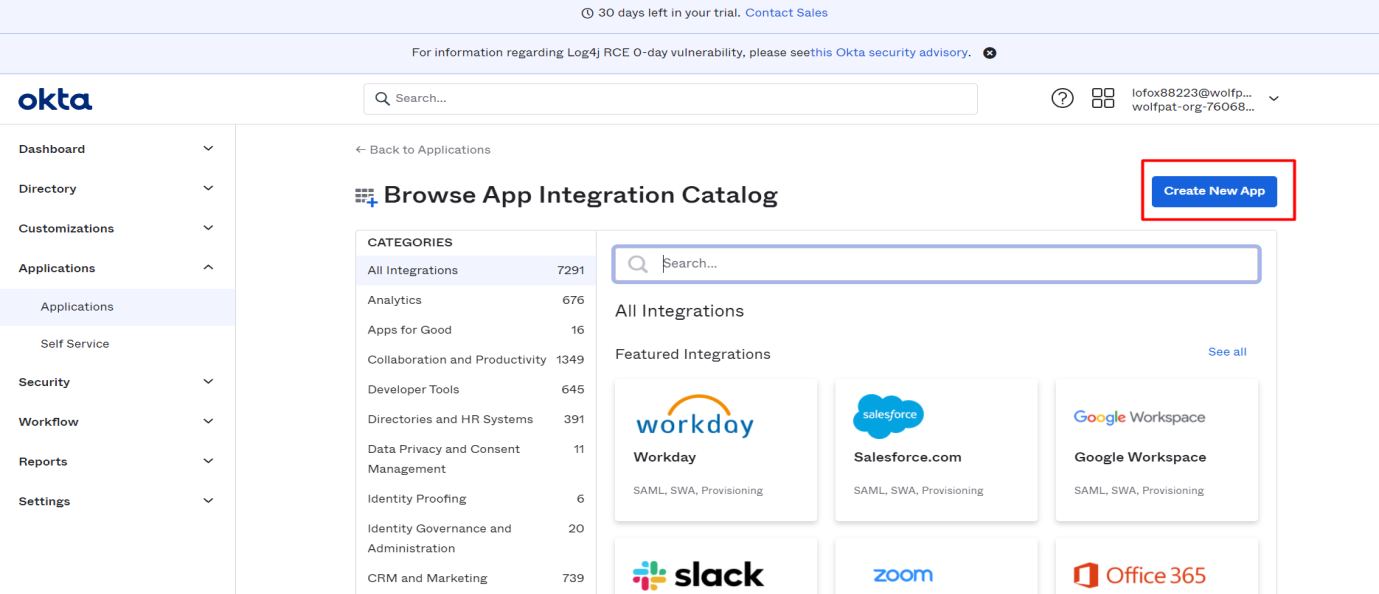Collapse the Applications menu
The width and height of the screenshot is (1379, 594).
(x=117, y=268)
